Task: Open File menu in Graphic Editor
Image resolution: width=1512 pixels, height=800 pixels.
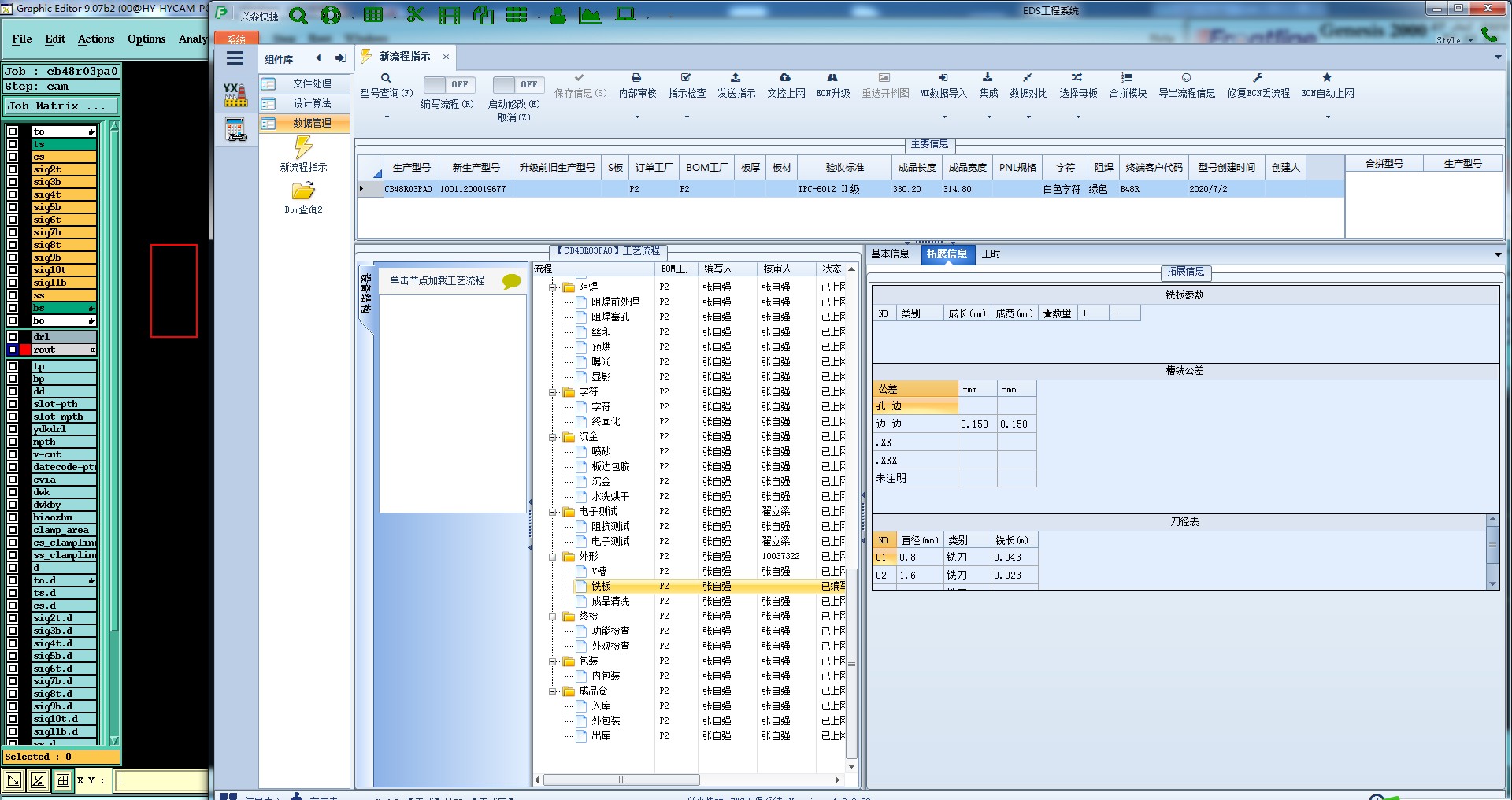Action: tap(22, 39)
